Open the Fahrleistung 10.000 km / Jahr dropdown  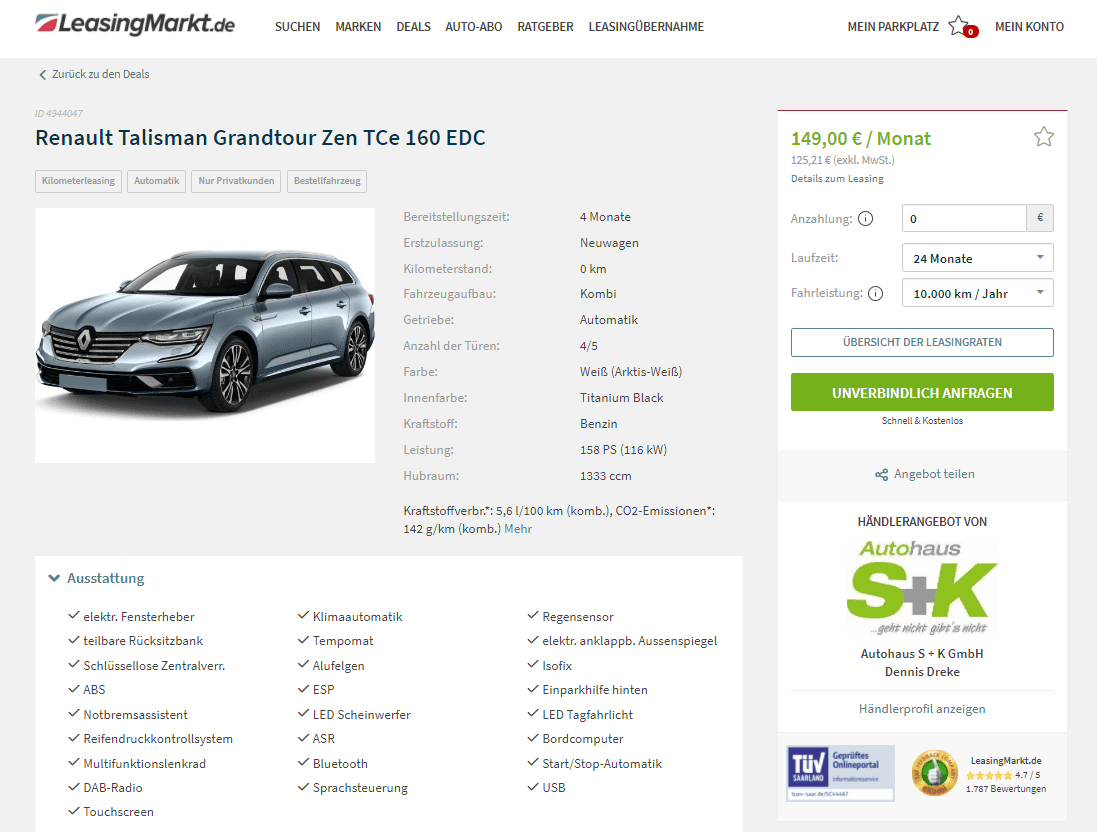(977, 293)
